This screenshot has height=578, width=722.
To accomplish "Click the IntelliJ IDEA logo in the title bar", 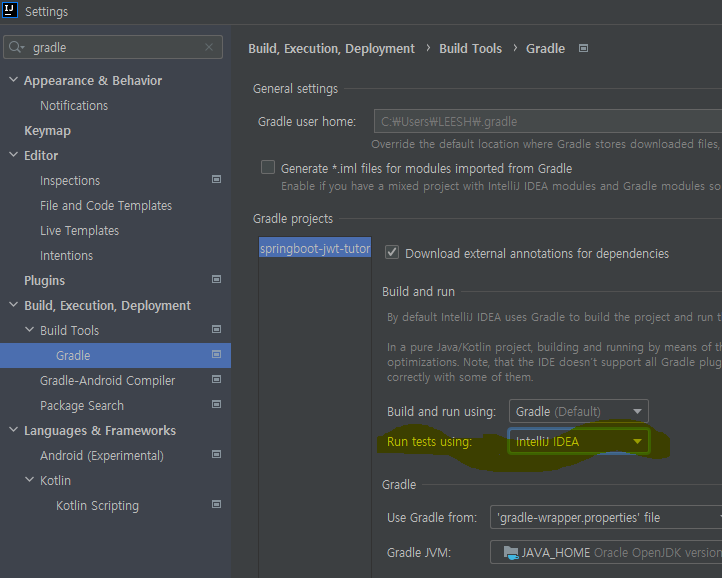I will pos(9,10).
